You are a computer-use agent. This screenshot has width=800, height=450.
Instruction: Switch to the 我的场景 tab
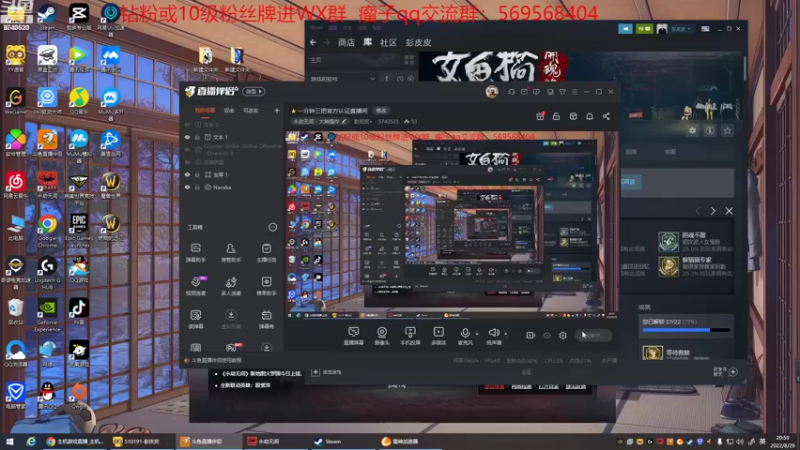205,110
